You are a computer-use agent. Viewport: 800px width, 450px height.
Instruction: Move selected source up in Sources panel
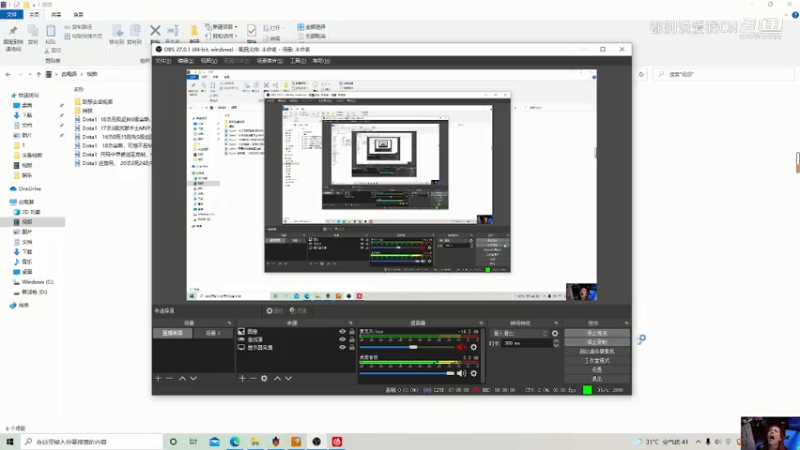click(277, 378)
